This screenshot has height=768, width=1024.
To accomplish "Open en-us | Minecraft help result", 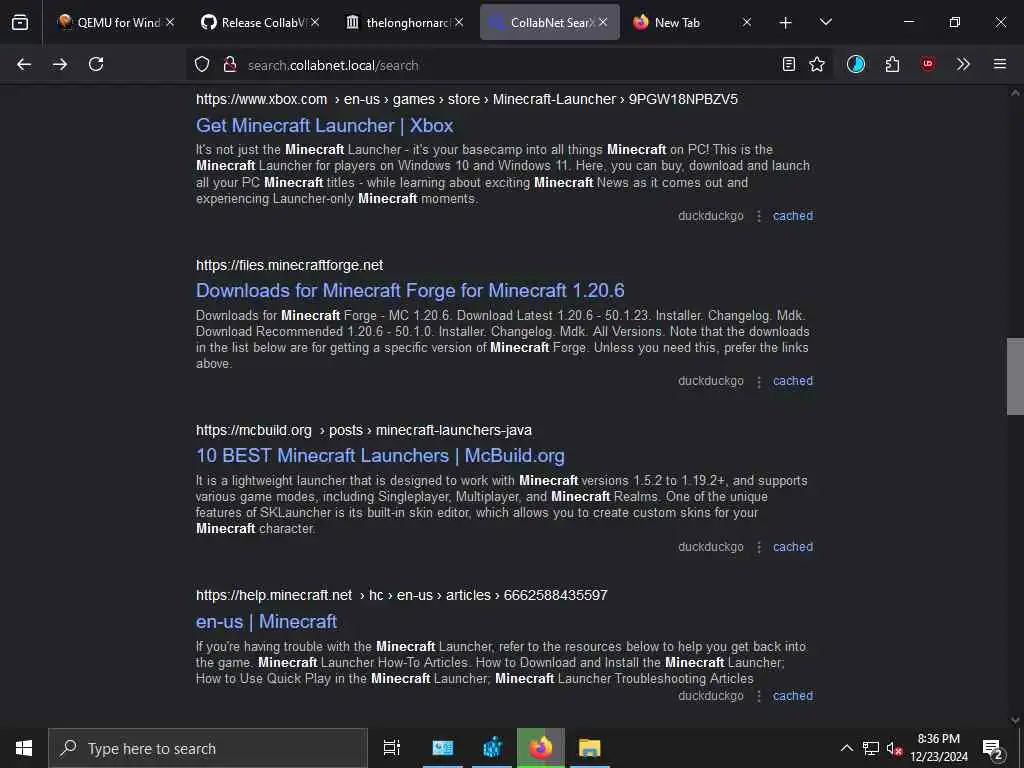I will click(266, 621).
